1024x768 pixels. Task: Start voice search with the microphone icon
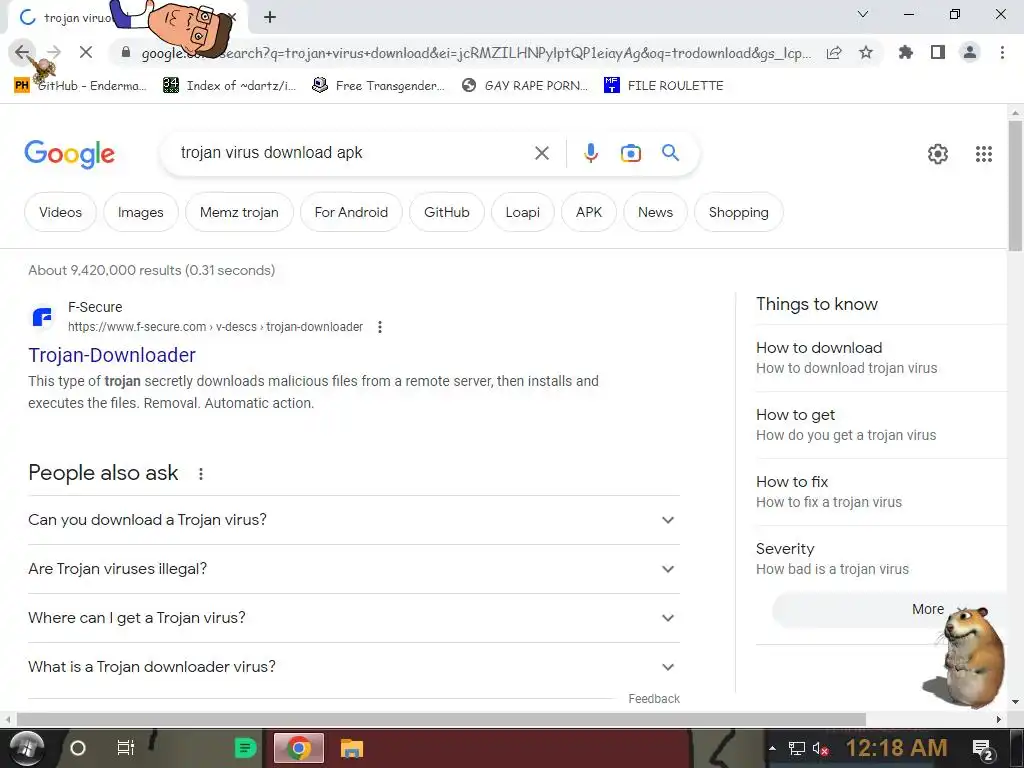coord(590,153)
